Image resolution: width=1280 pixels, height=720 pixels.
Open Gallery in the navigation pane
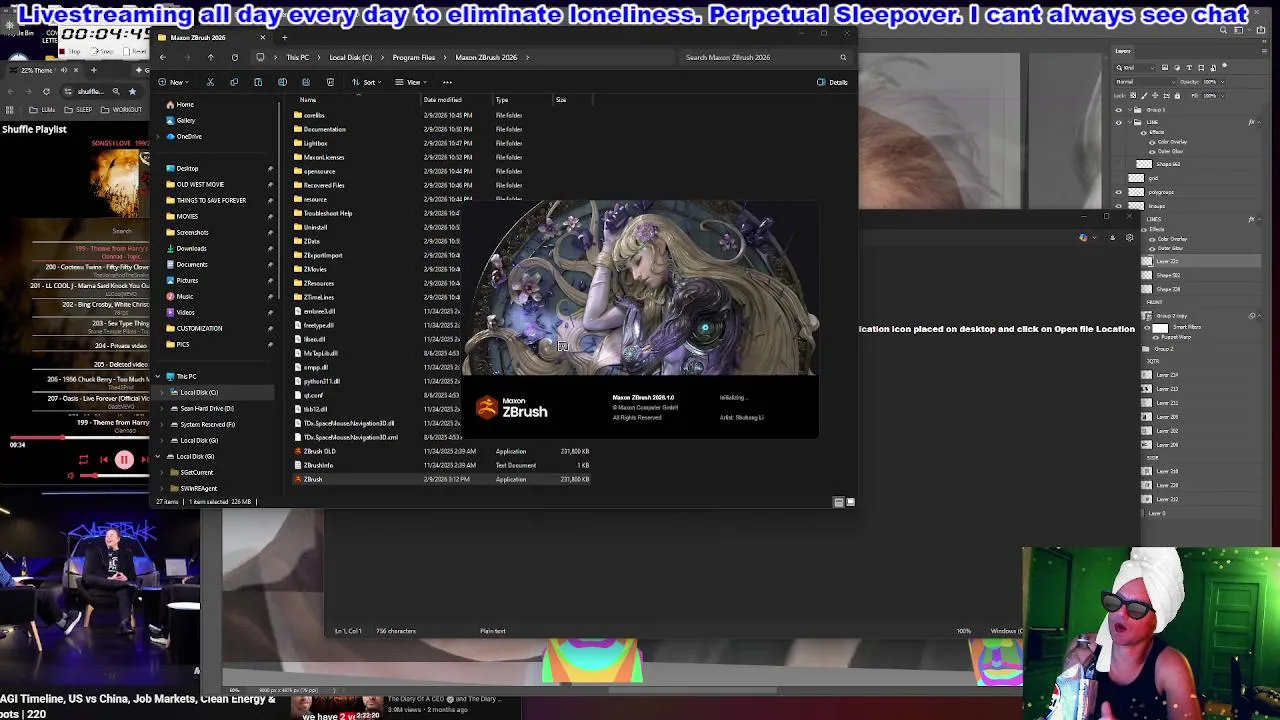(186, 120)
